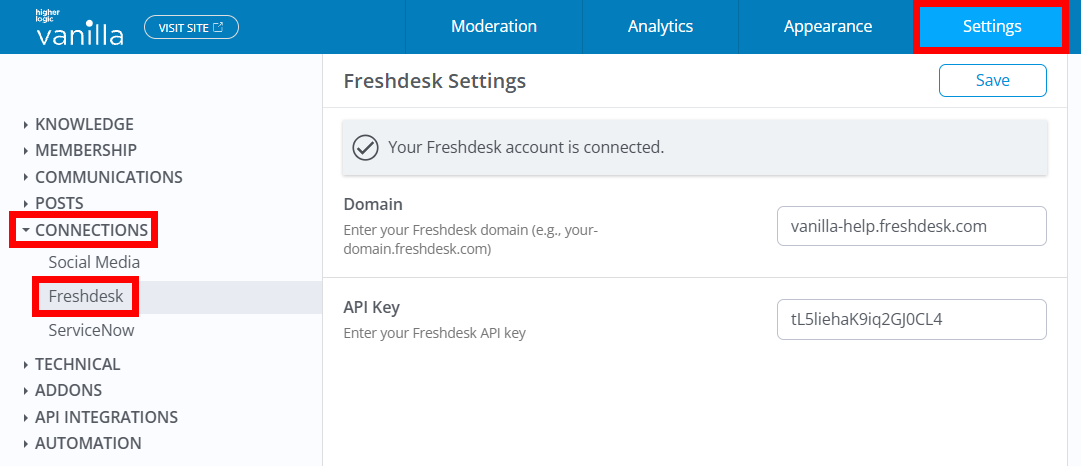Switch to the Analytics tab
Image resolution: width=1081 pixels, height=466 pixels.
pos(660,27)
